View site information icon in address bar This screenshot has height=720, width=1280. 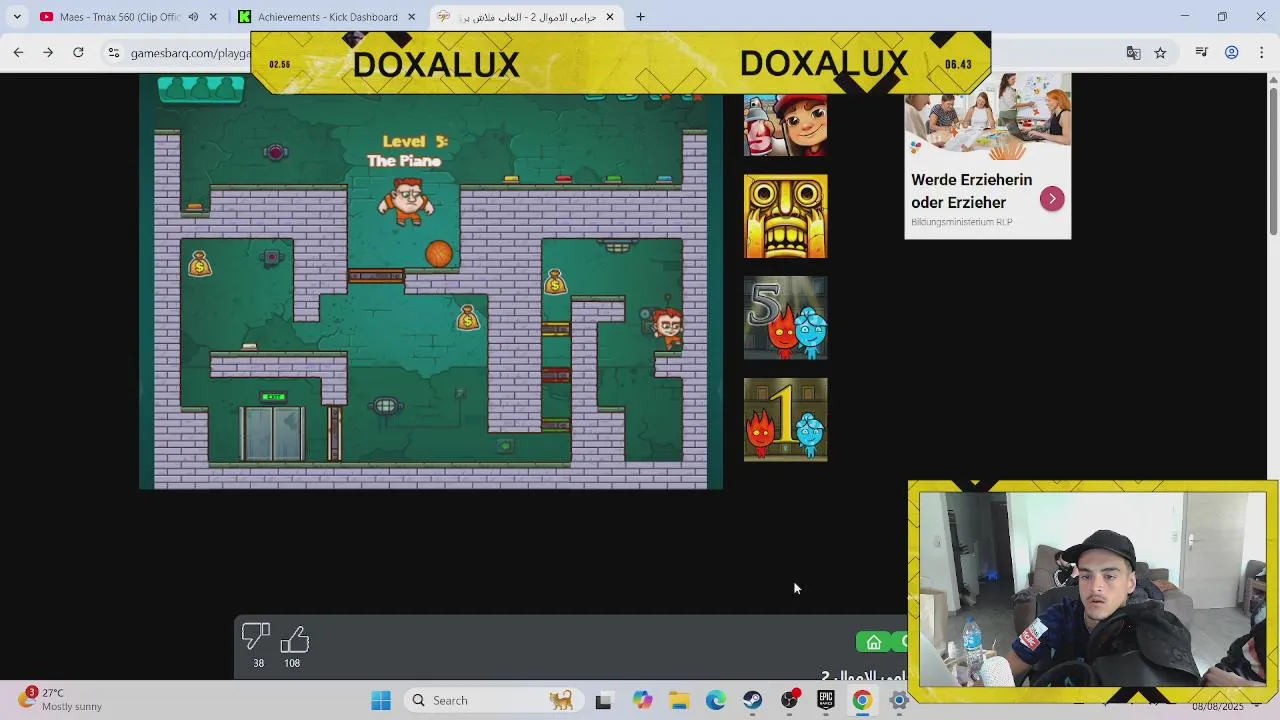pos(114,53)
